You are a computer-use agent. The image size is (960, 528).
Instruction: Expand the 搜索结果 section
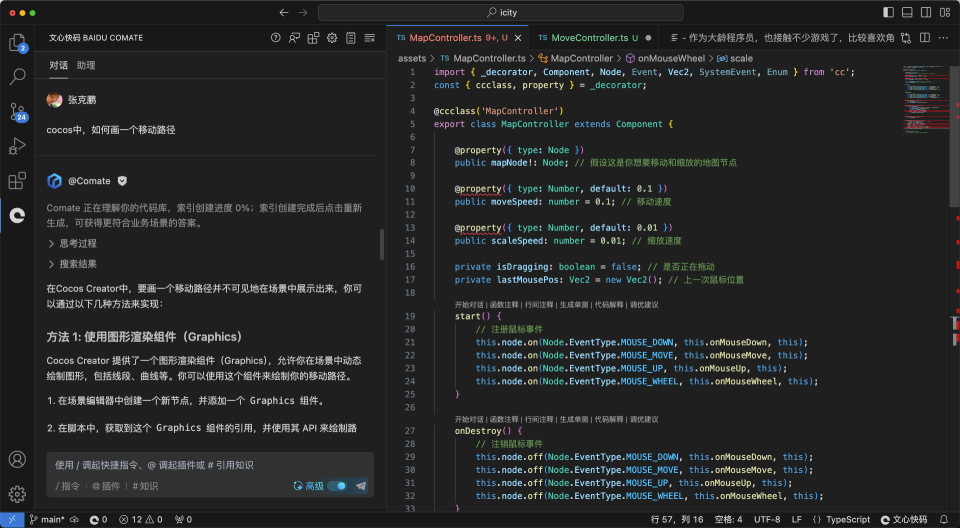point(72,264)
